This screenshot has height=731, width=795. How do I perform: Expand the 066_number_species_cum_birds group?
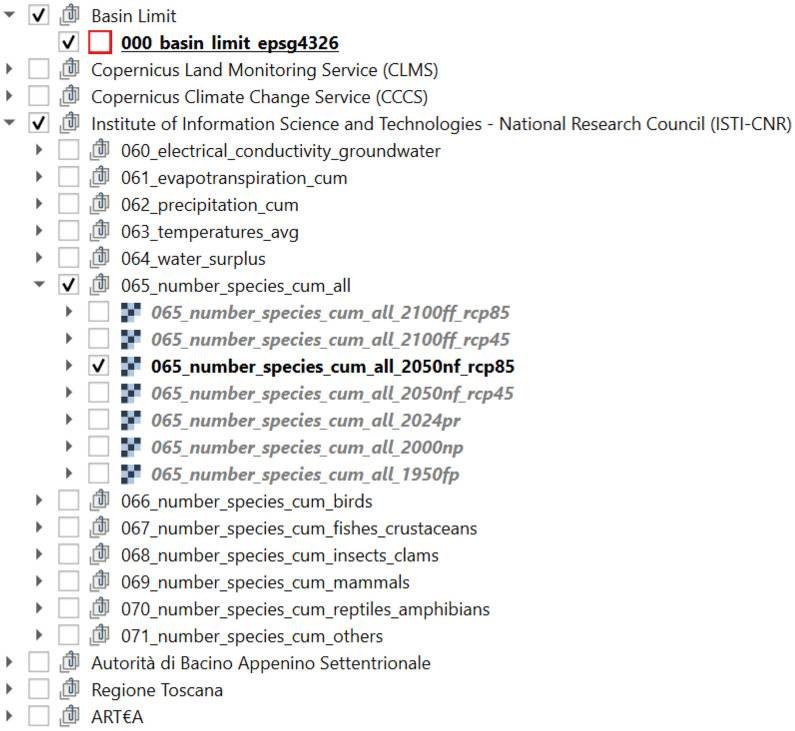pos(39,500)
